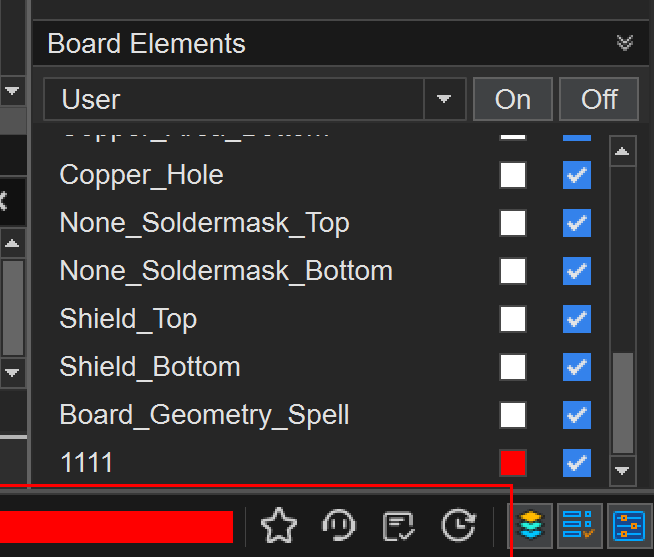Open the stacked layers panel icon

coord(532,524)
